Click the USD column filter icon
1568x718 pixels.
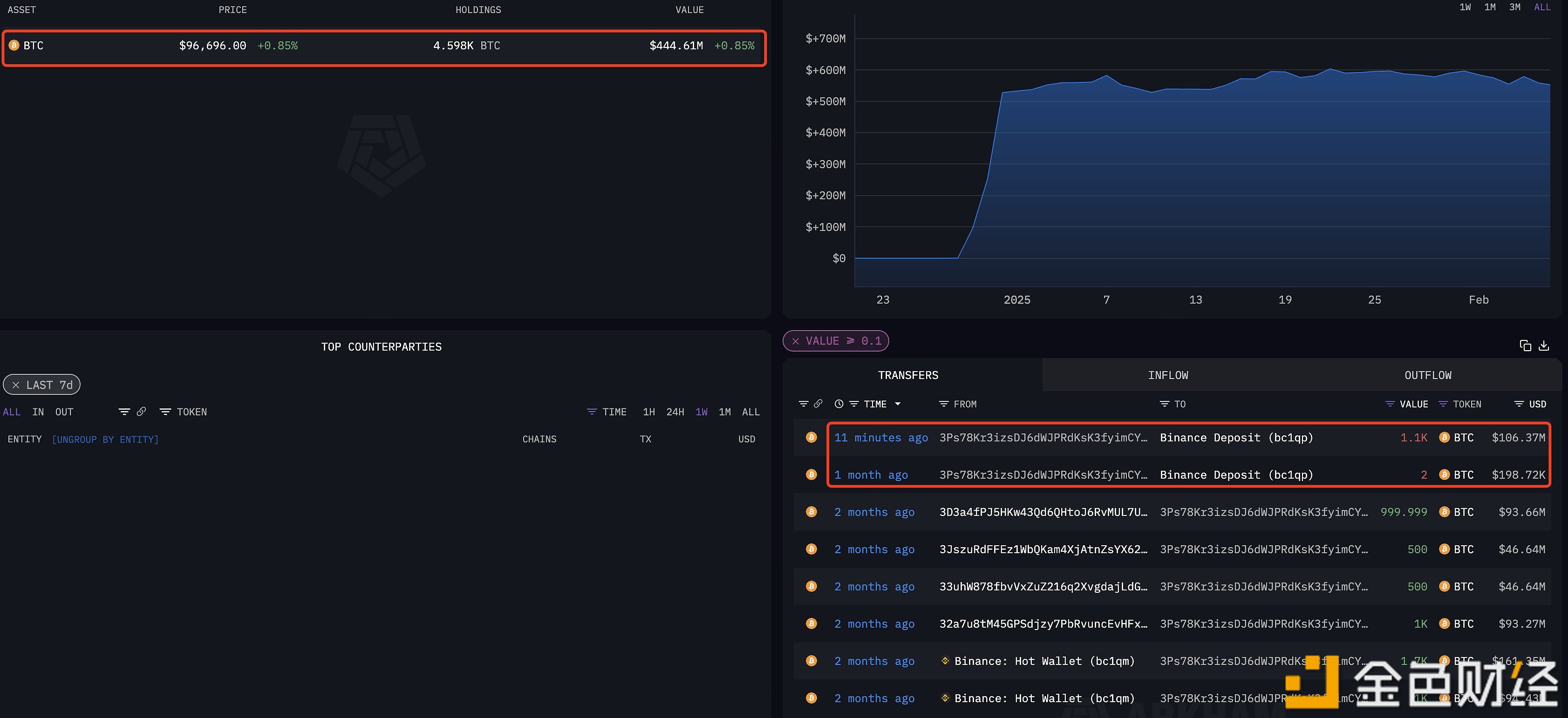point(1519,404)
